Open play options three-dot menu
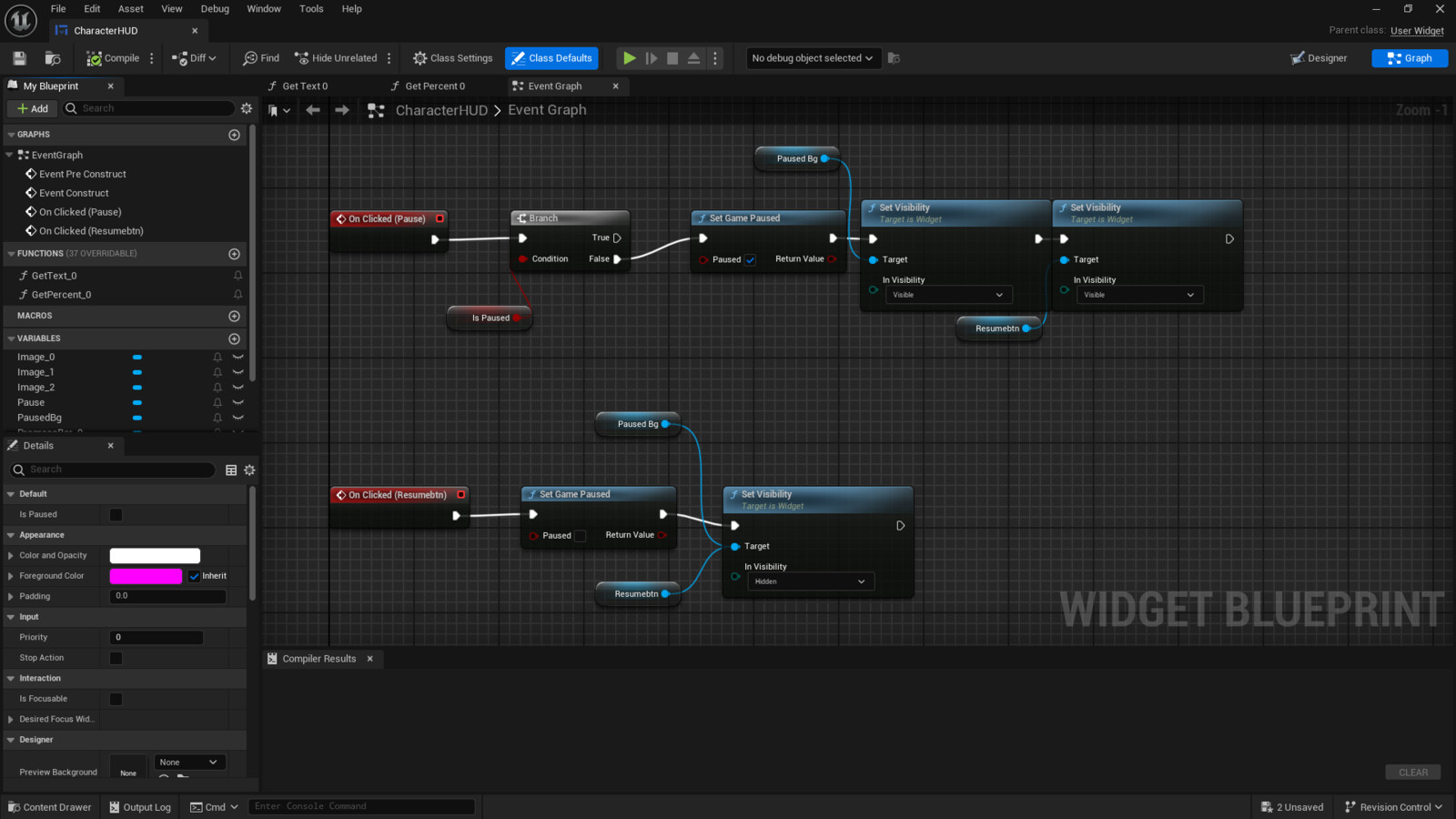1456x819 pixels. pyautogui.click(x=715, y=58)
